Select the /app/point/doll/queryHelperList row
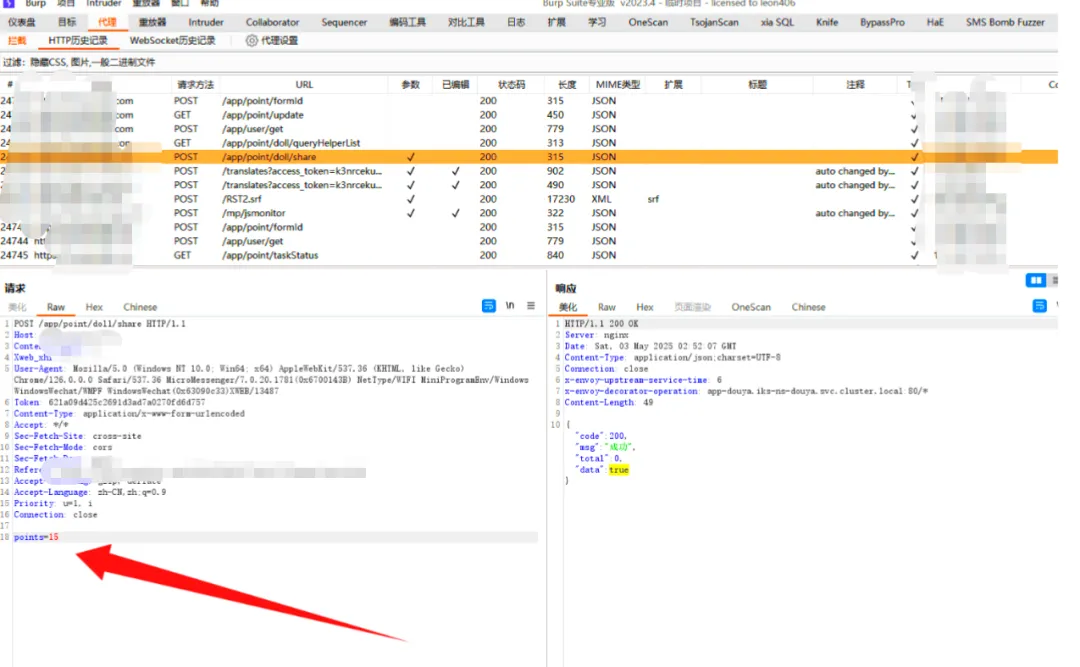 529,143
